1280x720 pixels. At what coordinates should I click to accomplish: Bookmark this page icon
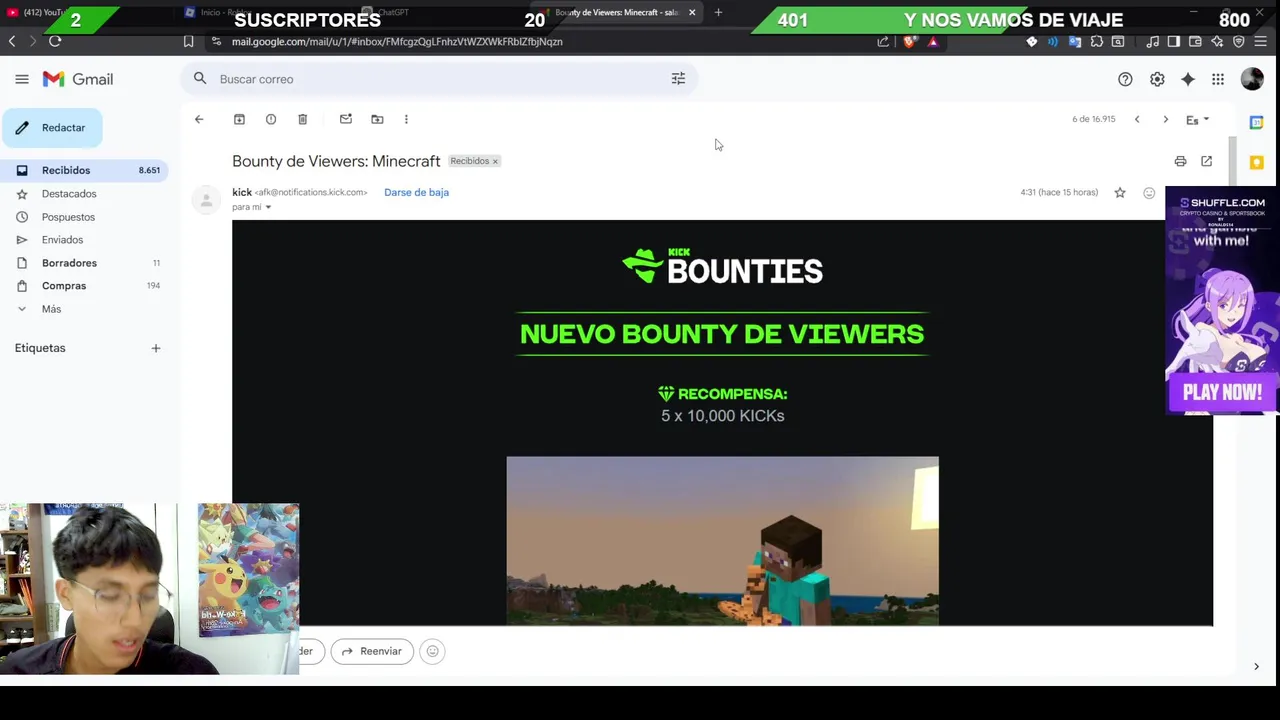tap(188, 41)
